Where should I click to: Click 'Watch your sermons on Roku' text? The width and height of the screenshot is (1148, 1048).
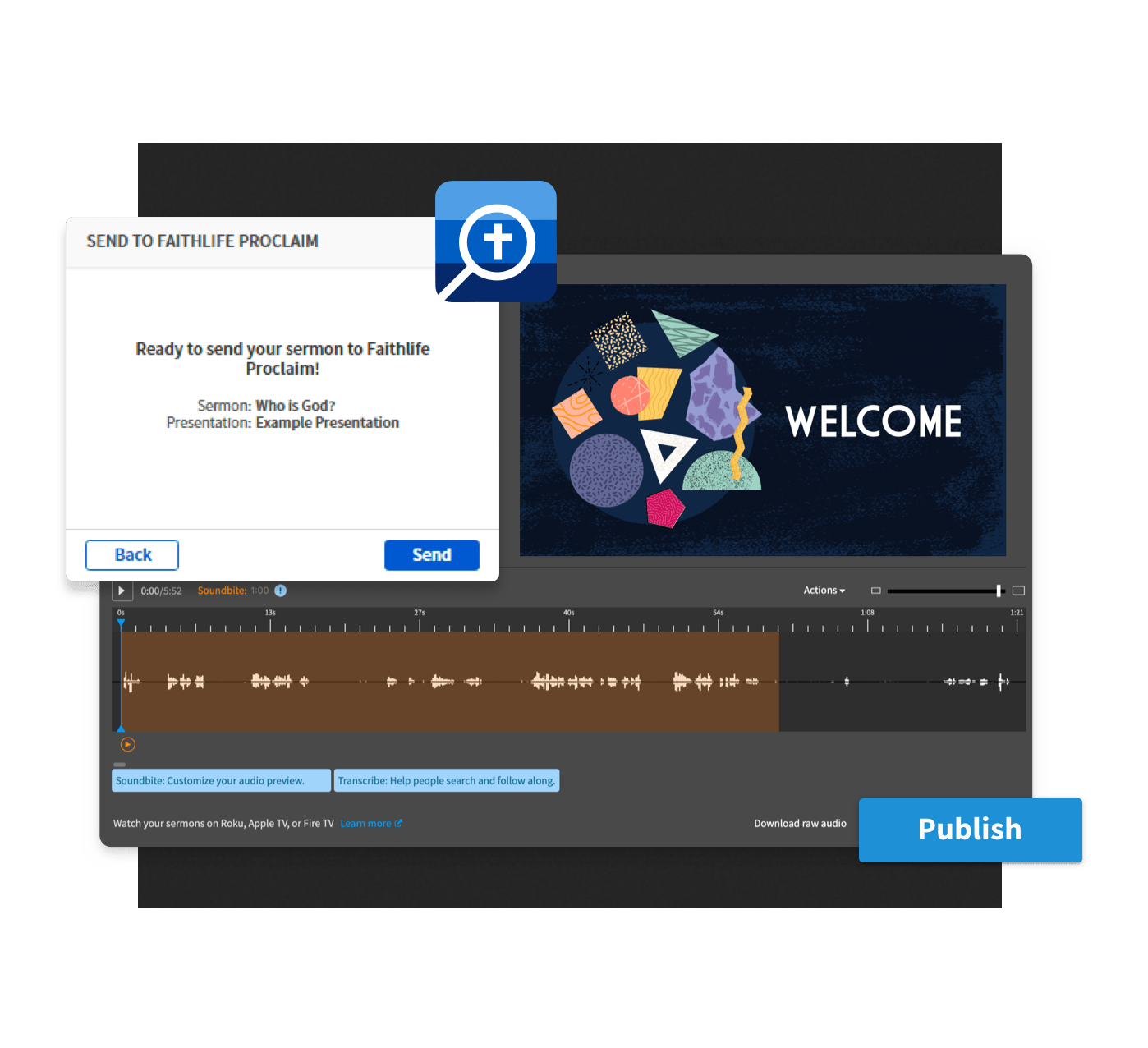pos(223,824)
